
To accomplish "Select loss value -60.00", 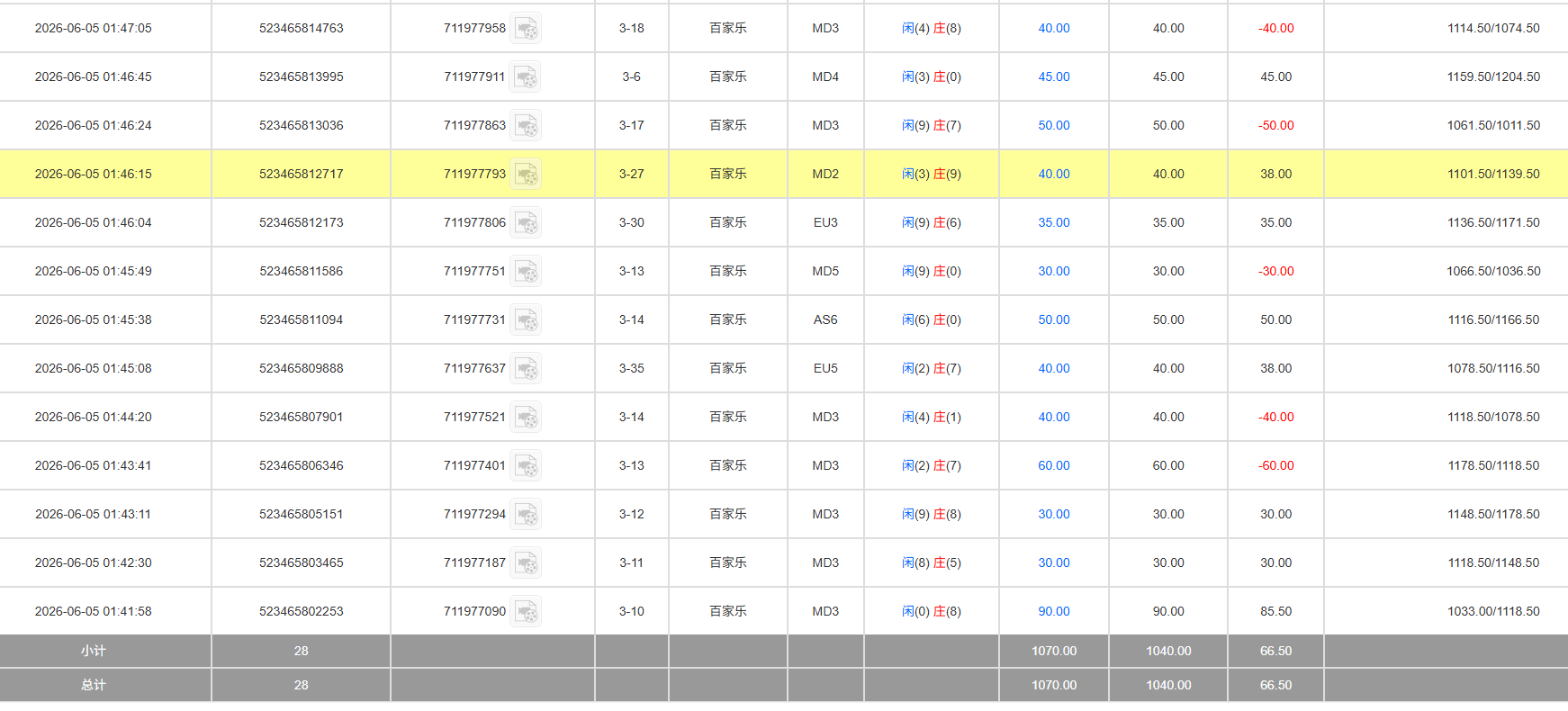I will [1276, 465].
